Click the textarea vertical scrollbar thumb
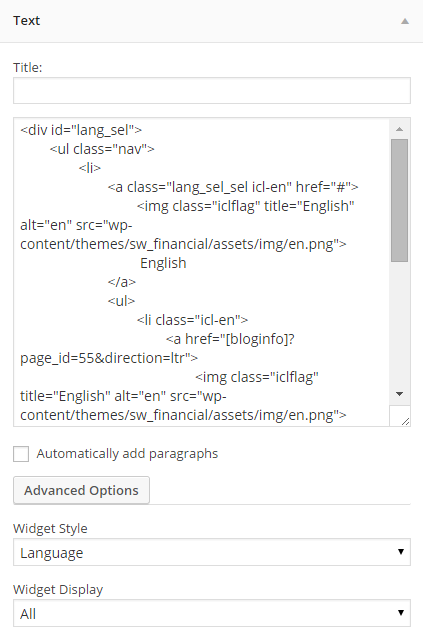423x640 pixels. (399, 200)
